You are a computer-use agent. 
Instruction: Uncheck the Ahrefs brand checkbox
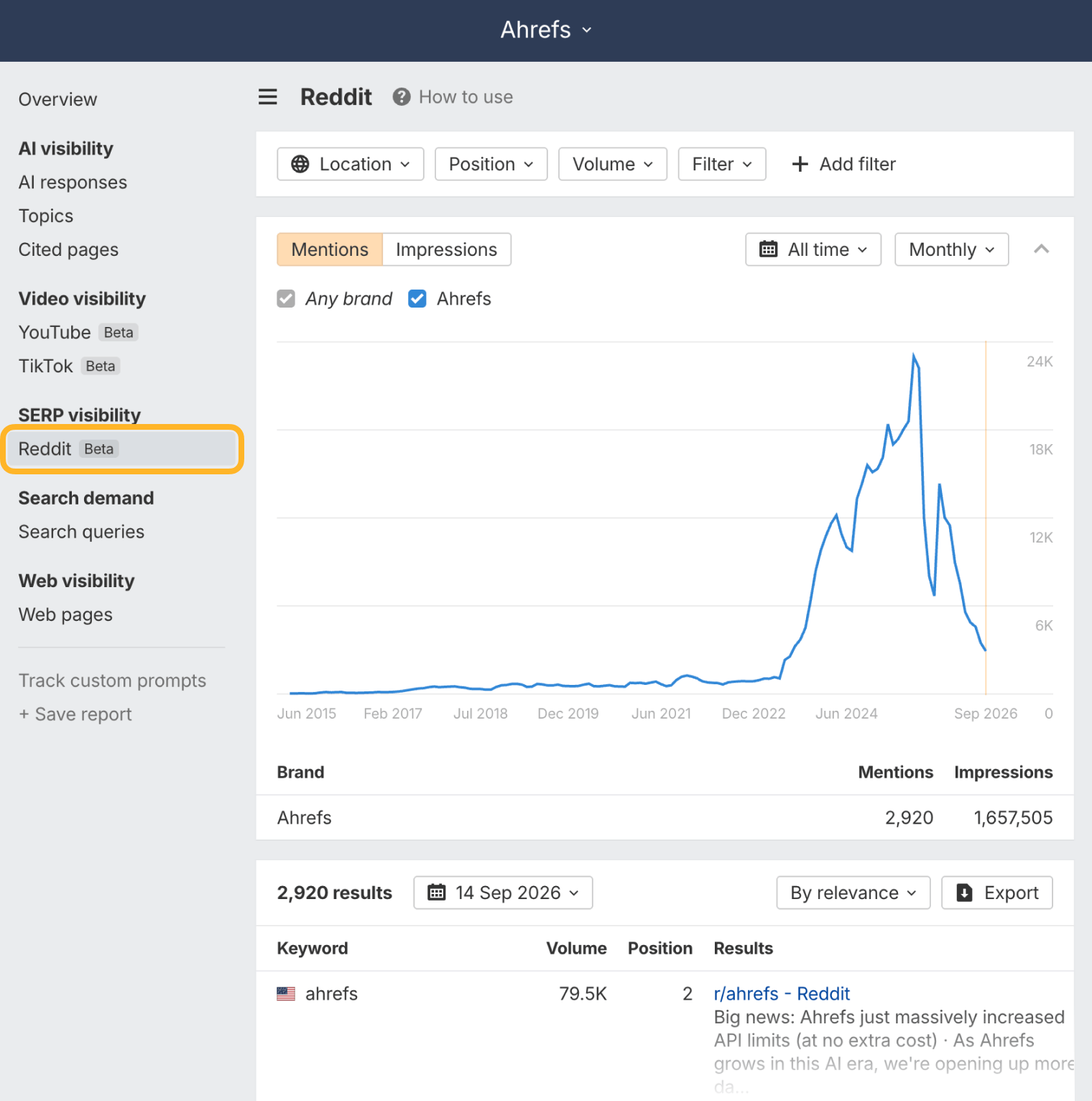(417, 298)
